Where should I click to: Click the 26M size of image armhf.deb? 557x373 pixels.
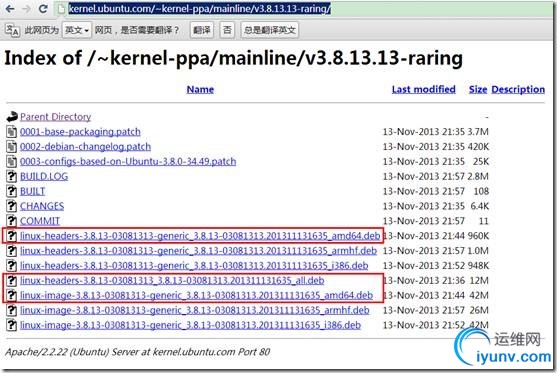[480, 310]
